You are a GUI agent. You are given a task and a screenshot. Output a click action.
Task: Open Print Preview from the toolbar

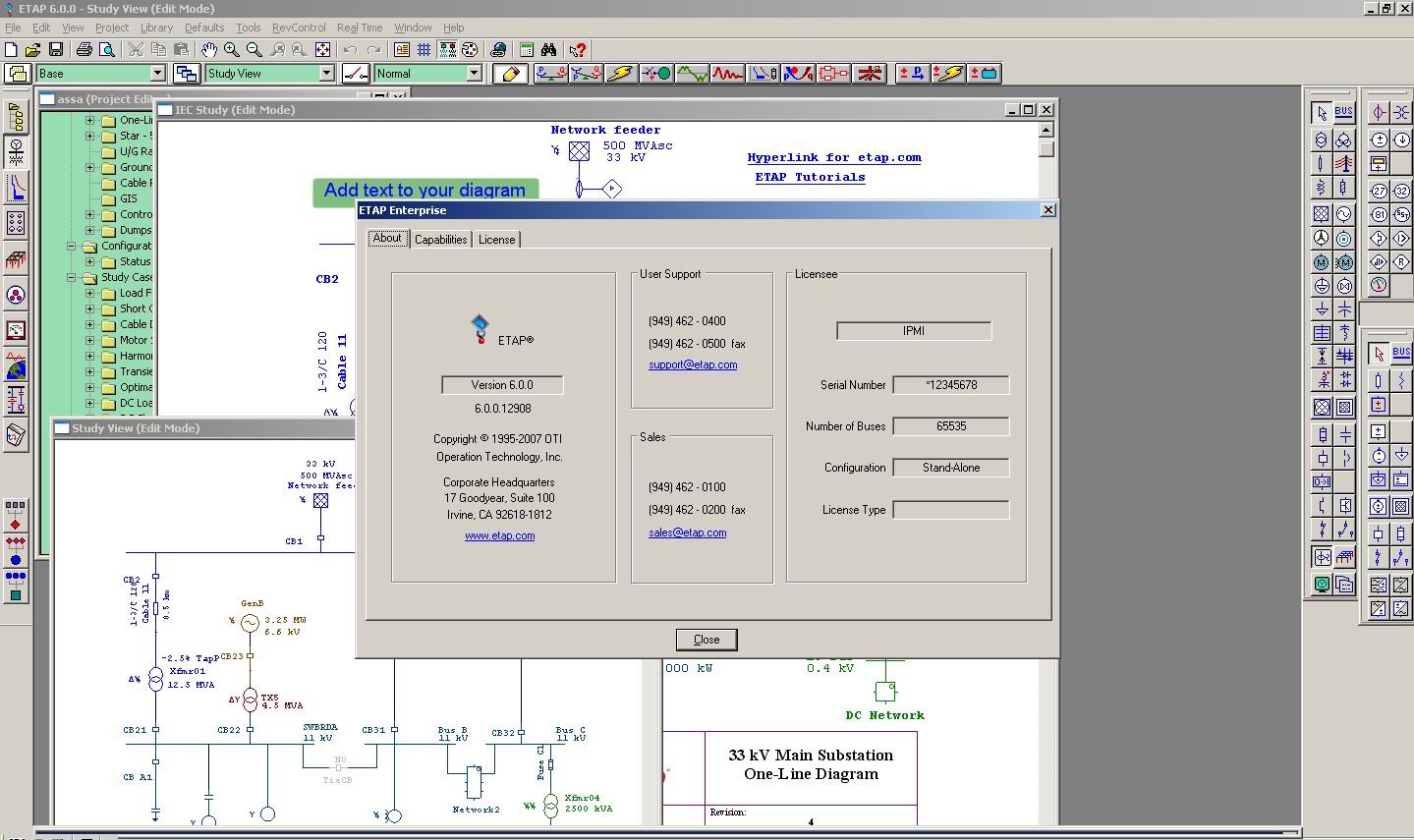point(106,49)
